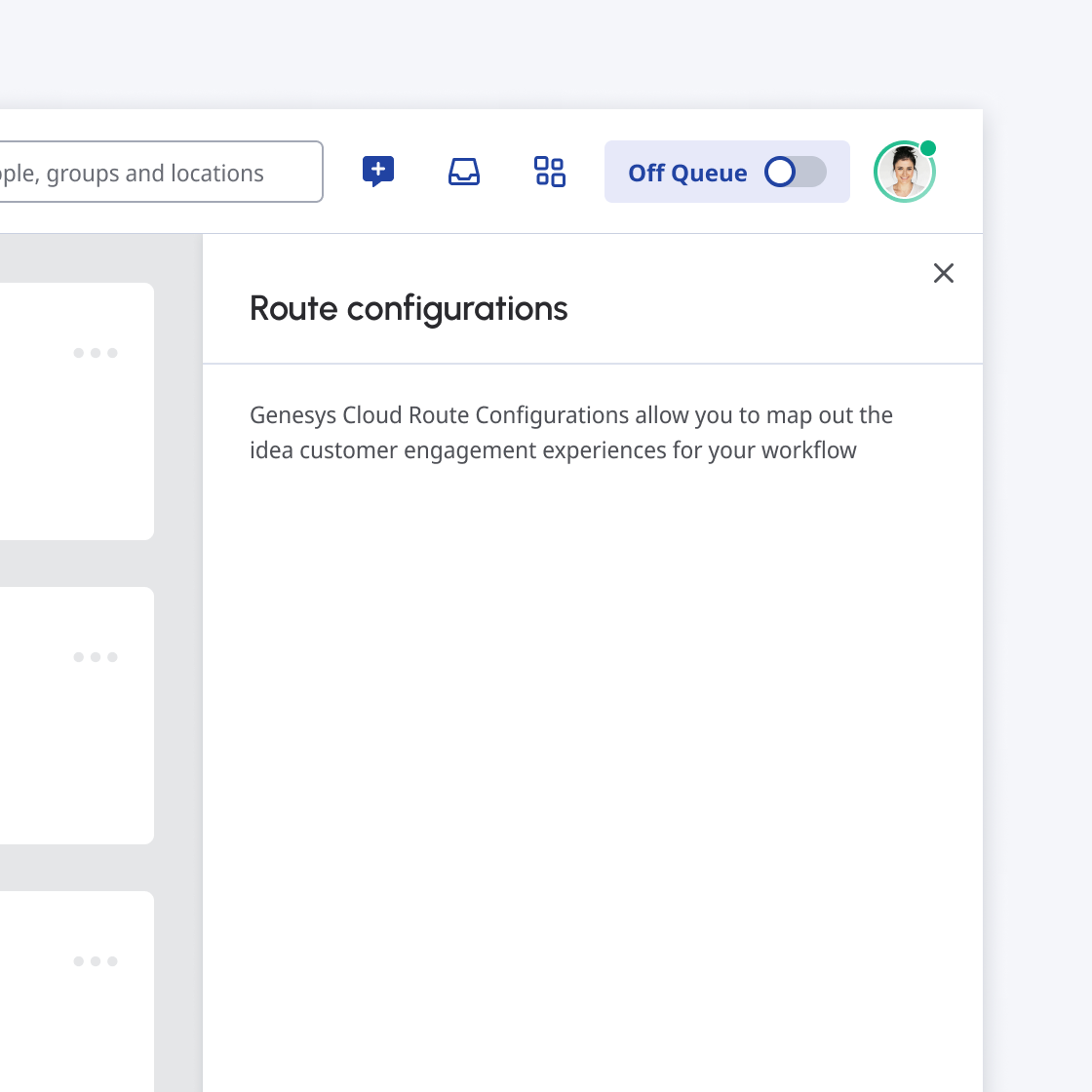
Task: Click the gray gap between top and middle cards
Action: [x=78, y=564]
